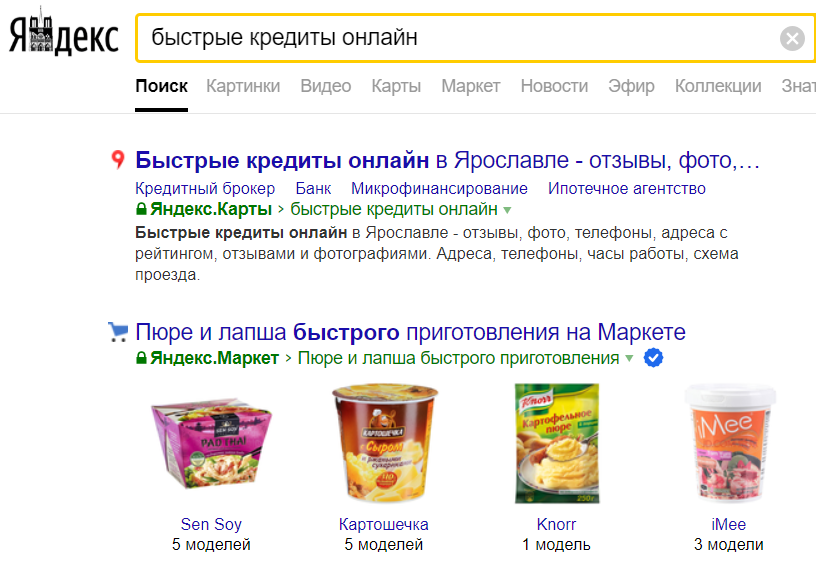Click the Микрофинансирование category link
The image size is (816, 576).
point(439,188)
